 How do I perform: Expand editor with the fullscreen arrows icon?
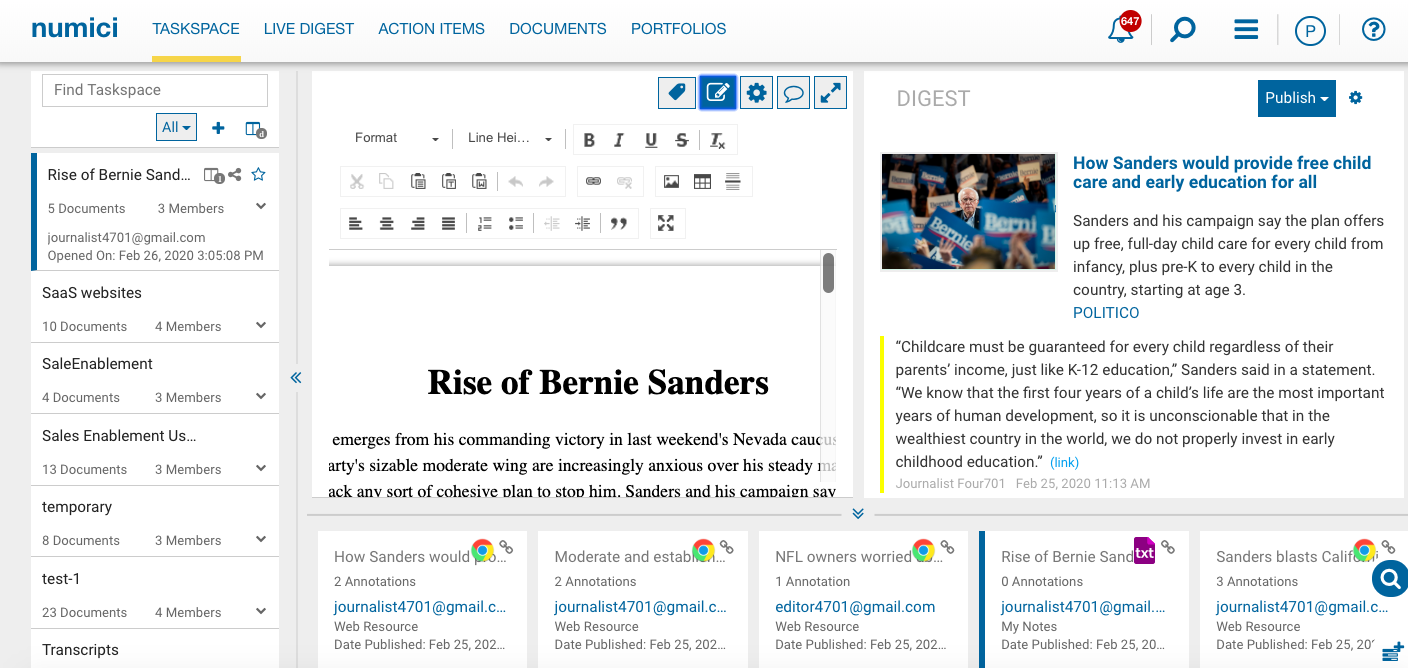(x=830, y=93)
